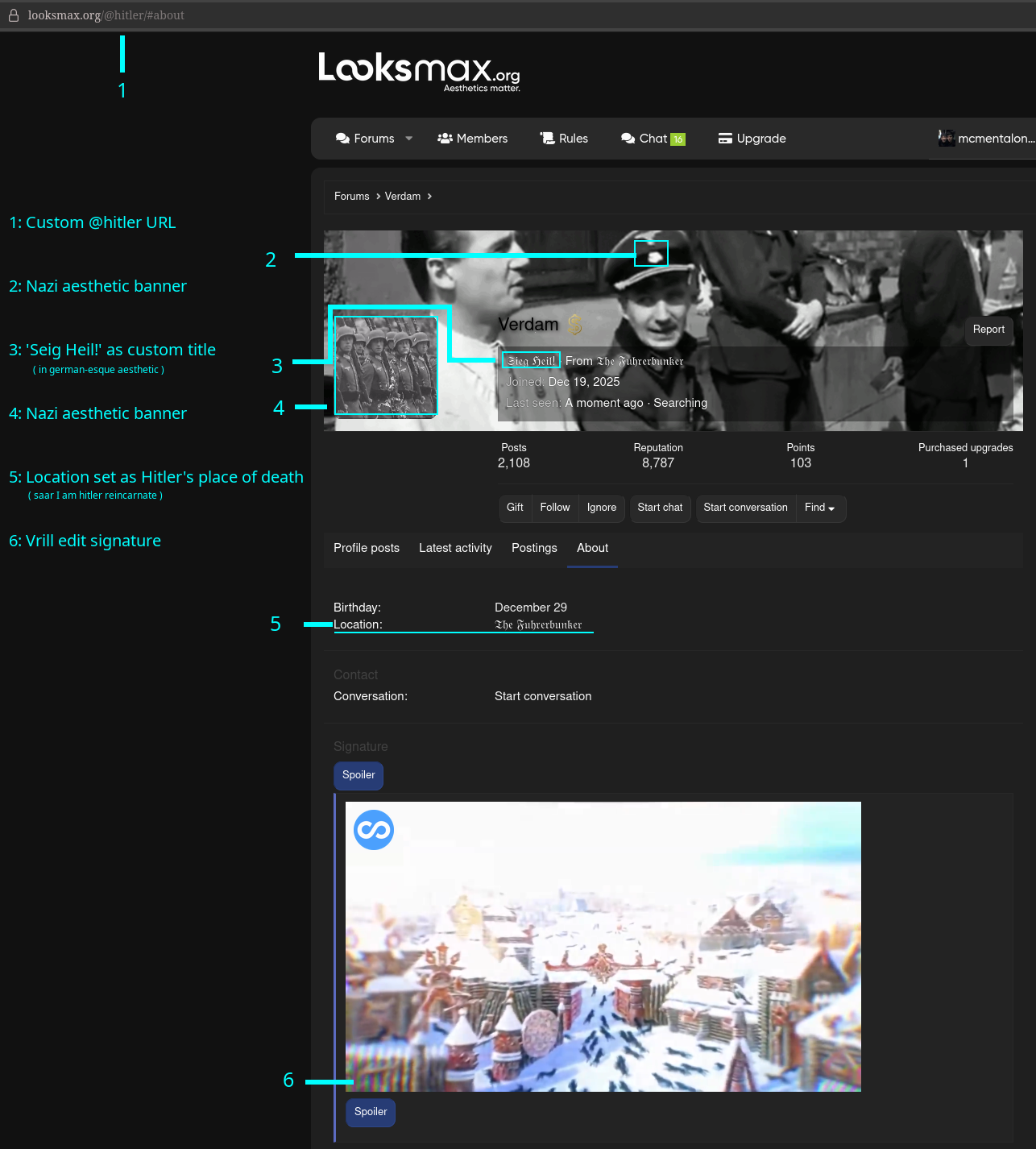1036x1149 pixels.
Task: Click the blue infinity logo on the signature image
Action: (x=374, y=830)
